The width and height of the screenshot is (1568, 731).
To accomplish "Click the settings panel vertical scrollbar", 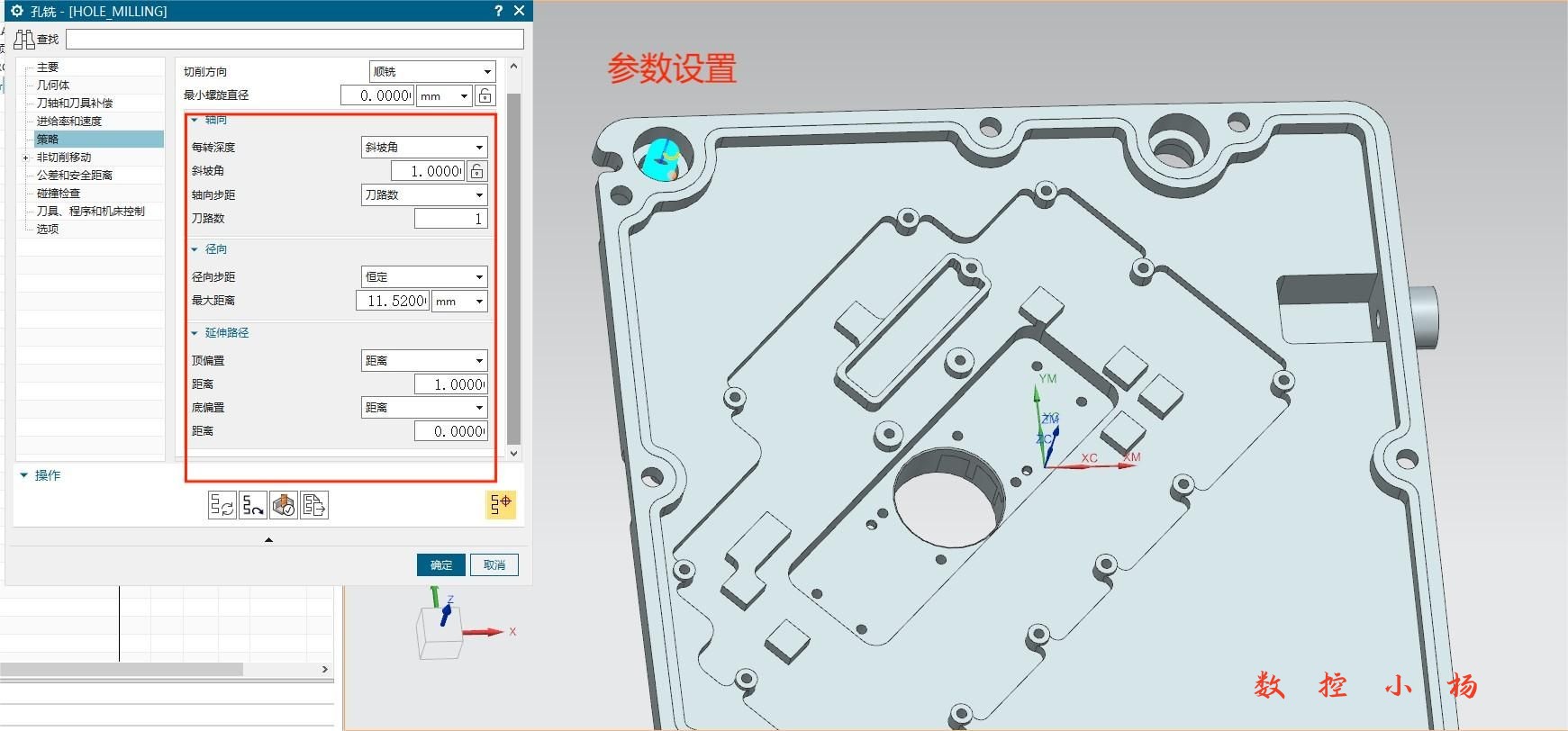I will (x=514, y=268).
